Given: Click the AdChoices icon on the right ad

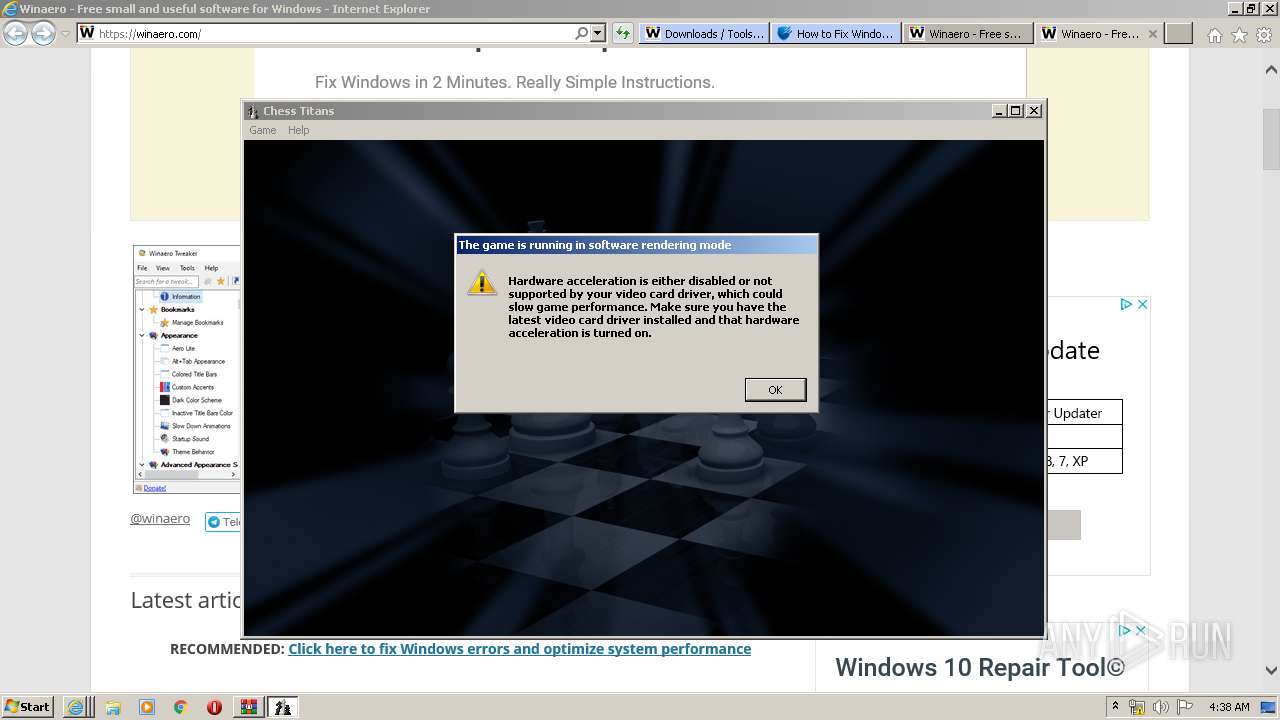Looking at the screenshot, I should tap(1126, 304).
